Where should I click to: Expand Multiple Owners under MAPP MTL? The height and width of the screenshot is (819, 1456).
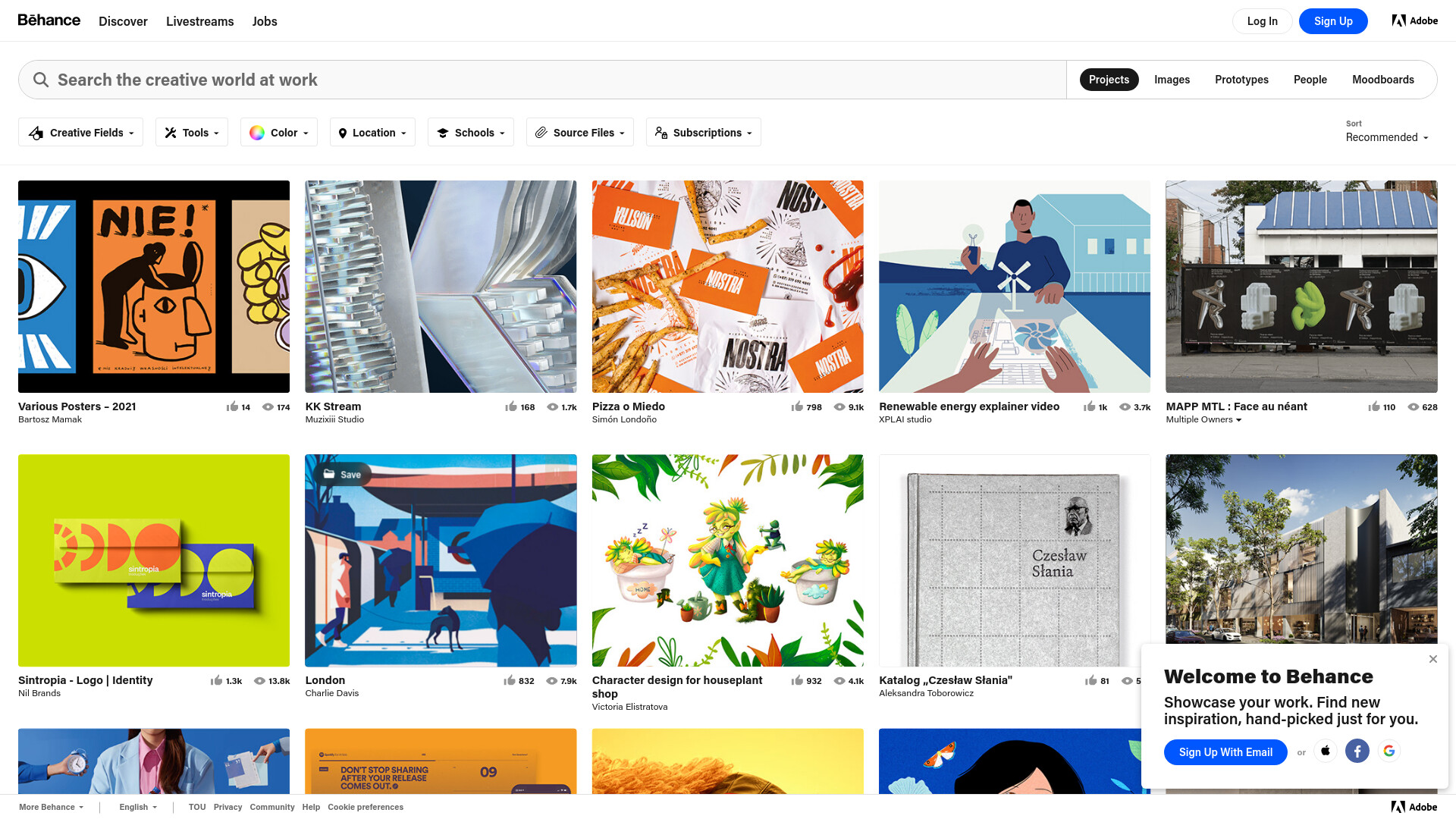1204,419
